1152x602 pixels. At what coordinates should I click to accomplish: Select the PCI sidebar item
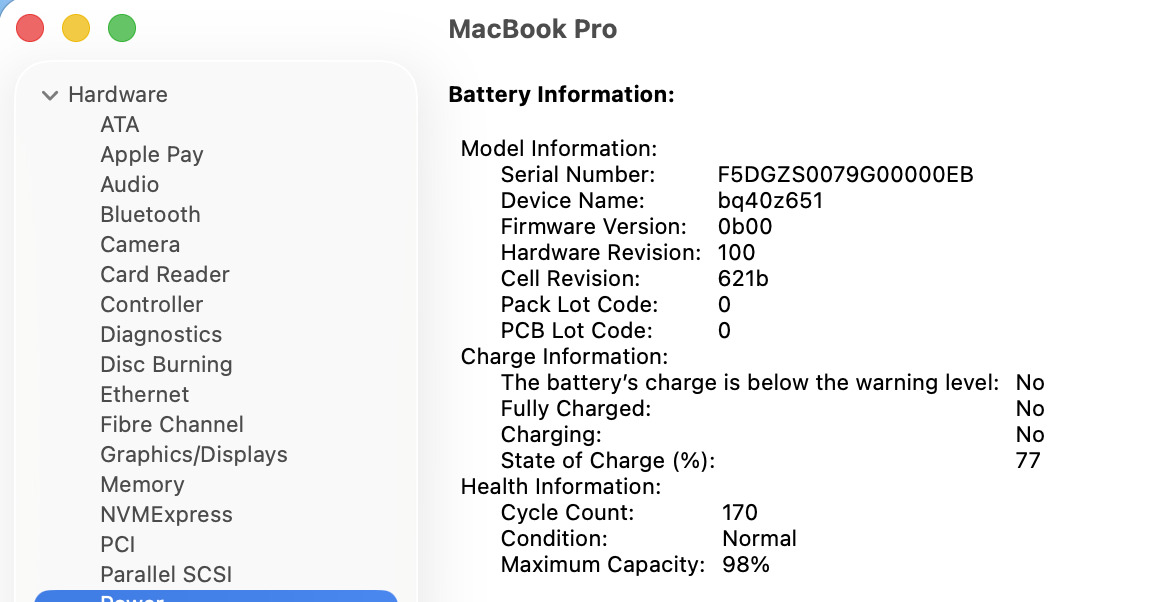(x=118, y=545)
